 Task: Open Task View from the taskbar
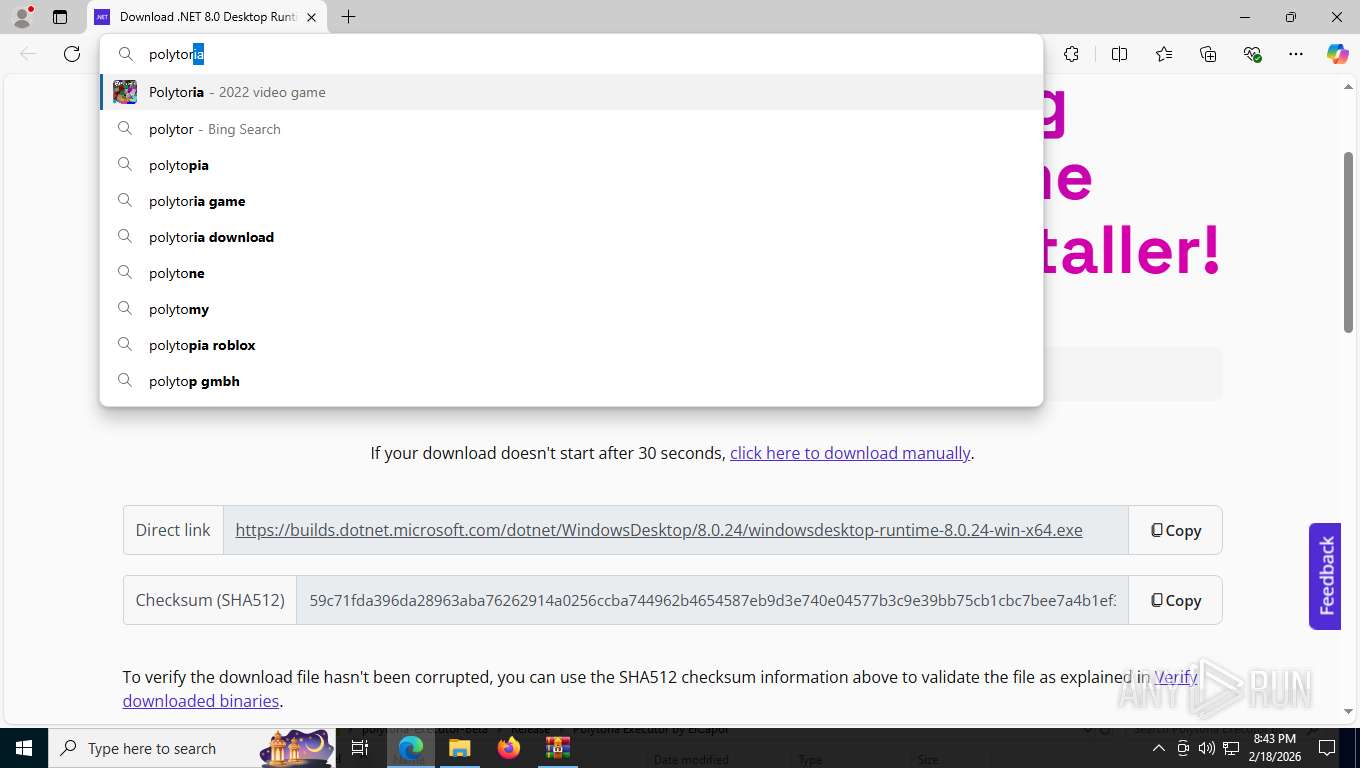360,748
